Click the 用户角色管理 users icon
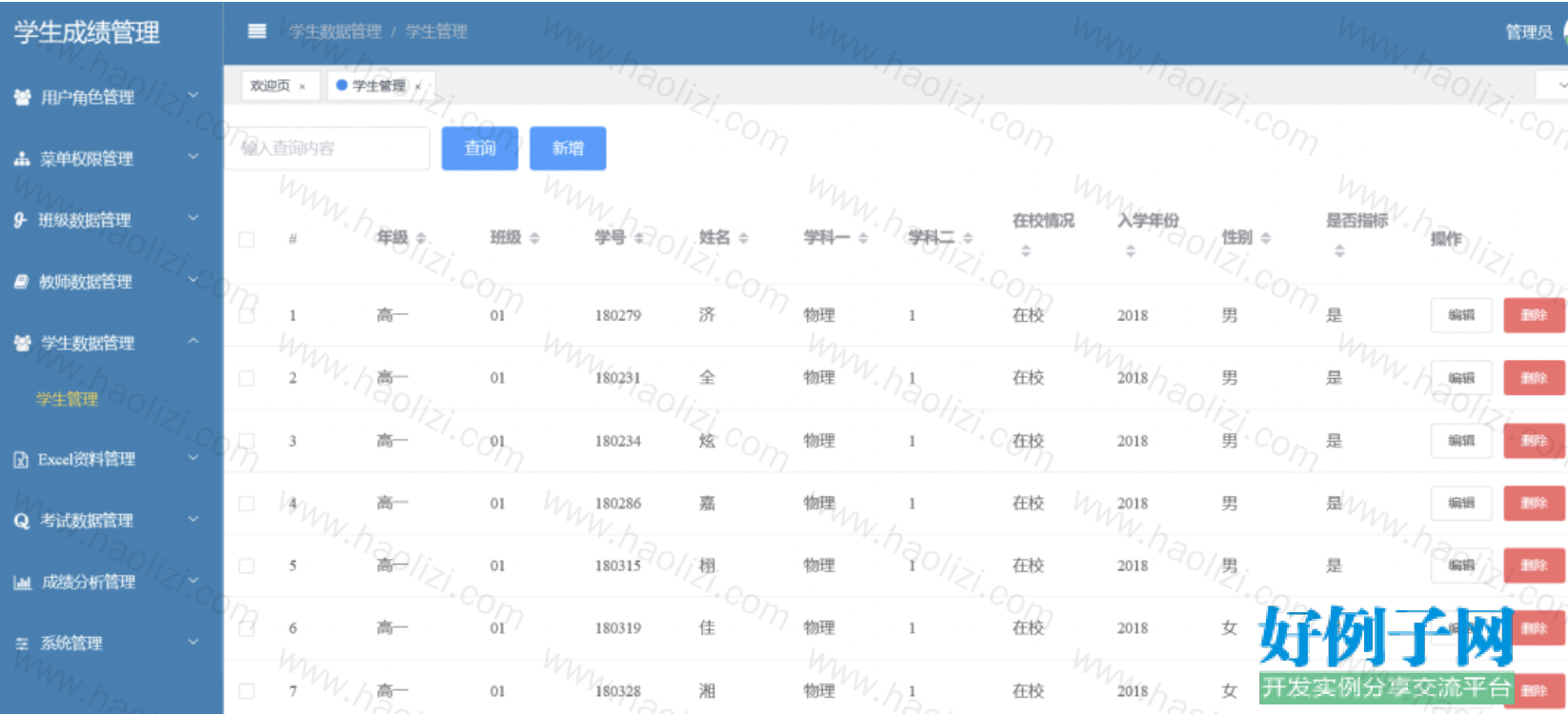Screen dimensions: 1568x714 [22, 97]
